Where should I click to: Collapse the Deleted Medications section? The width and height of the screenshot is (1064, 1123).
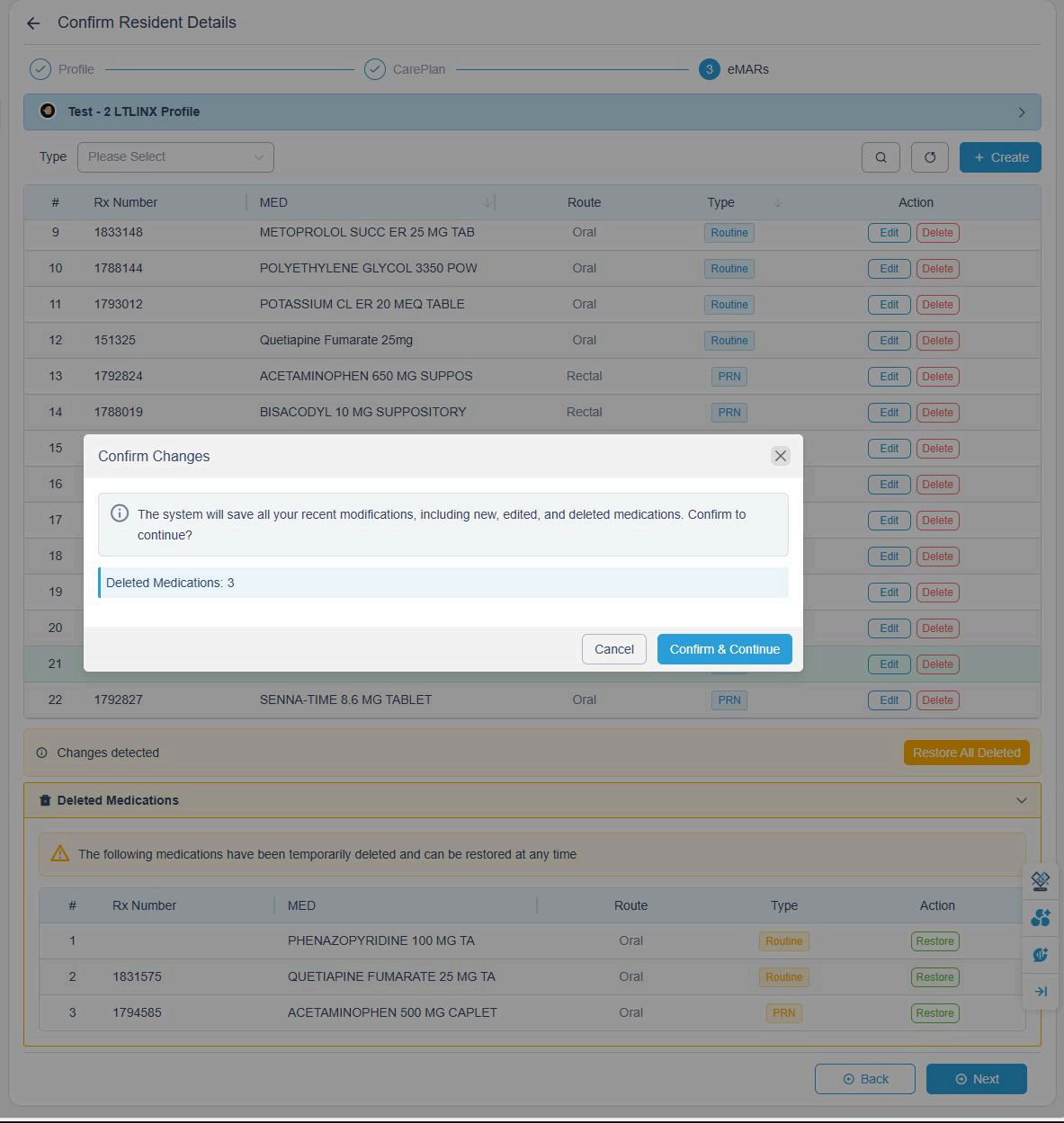coord(1021,800)
